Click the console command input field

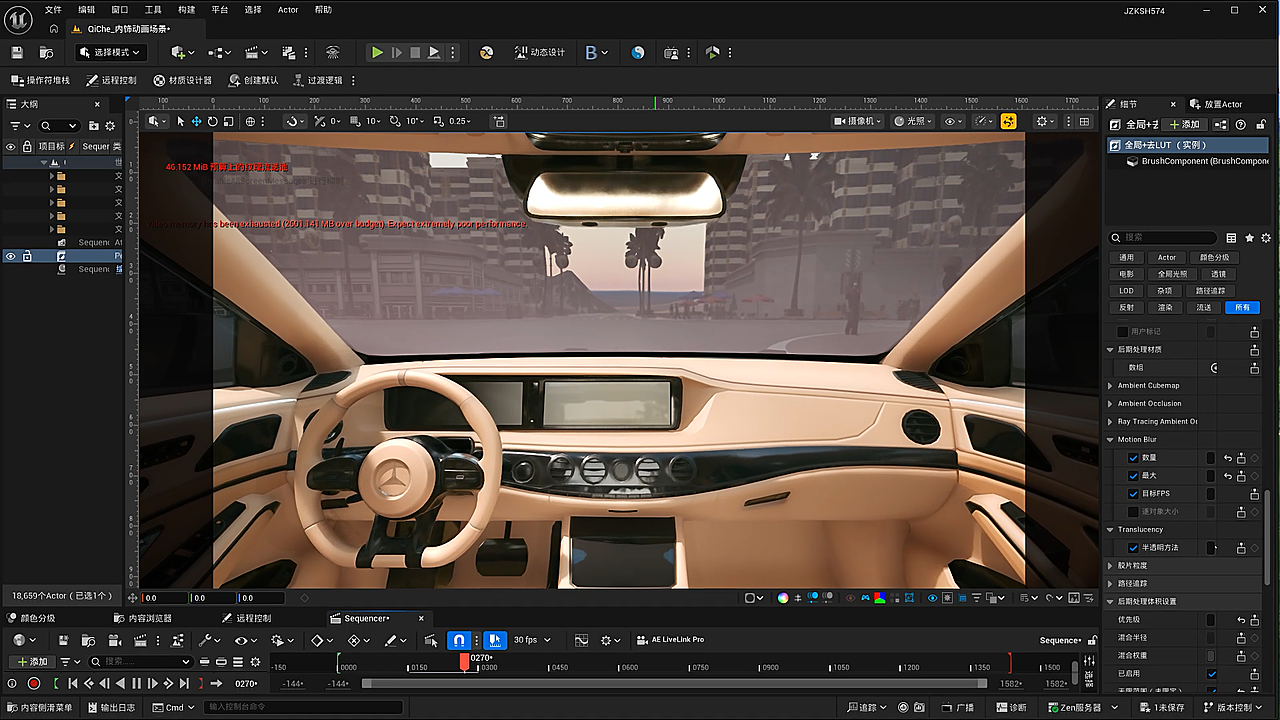click(x=304, y=708)
